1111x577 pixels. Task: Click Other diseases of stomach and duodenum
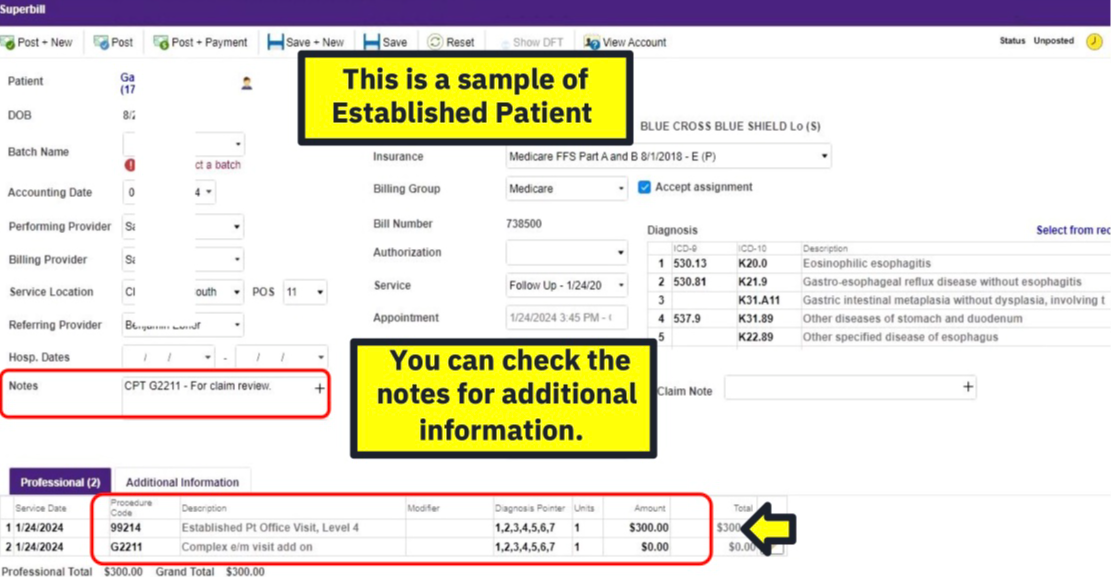pos(912,318)
